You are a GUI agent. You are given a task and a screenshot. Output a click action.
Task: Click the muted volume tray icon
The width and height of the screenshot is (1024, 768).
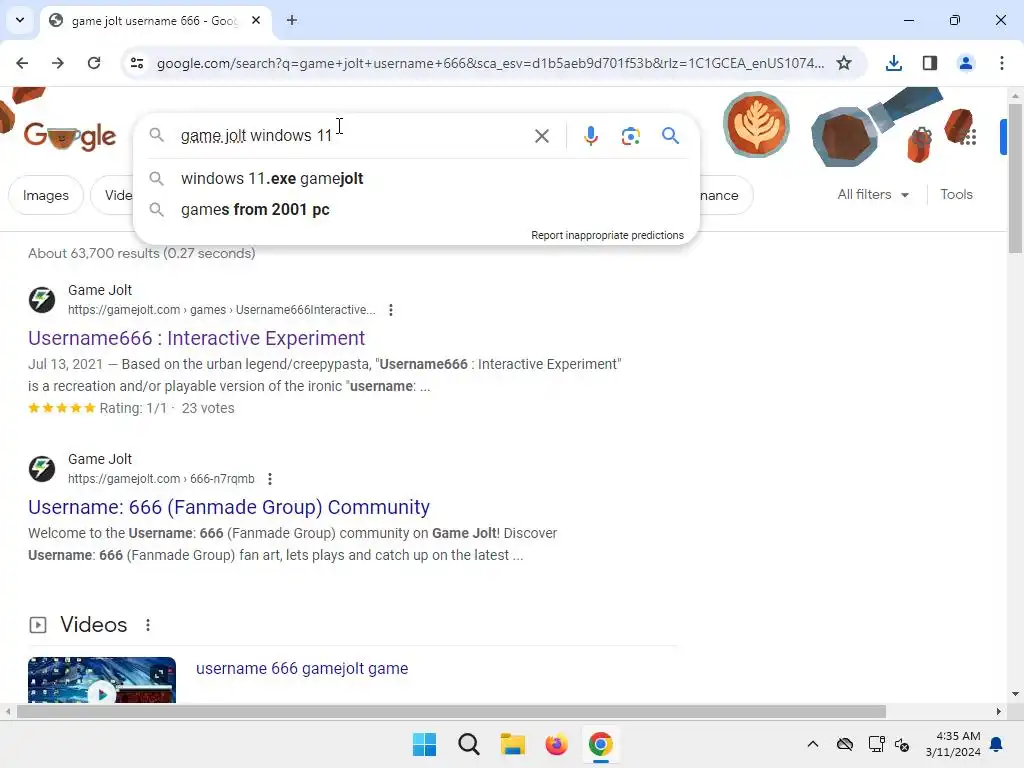pos(902,744)
